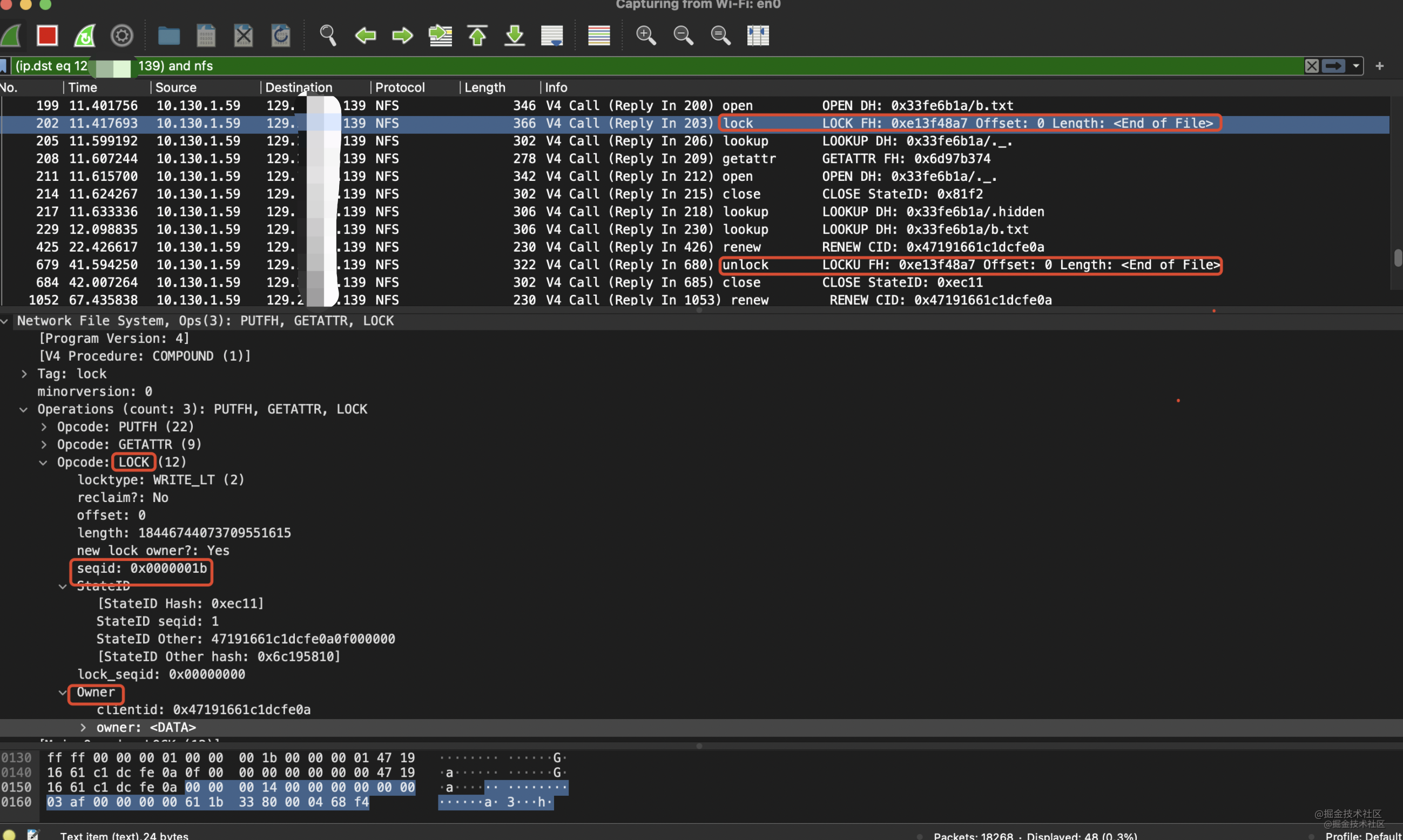Reload the capture file
Image resolution: width=1403 pixels, height=840 pixels.
[x=281, y=36]
